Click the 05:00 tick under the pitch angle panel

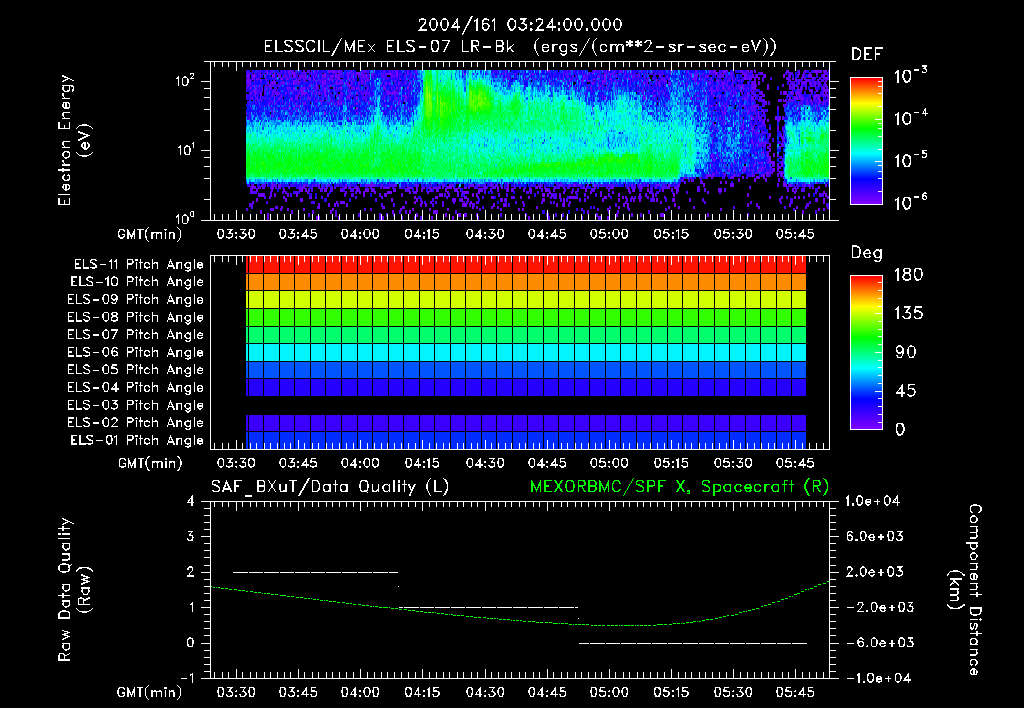[x=609, y=463]
